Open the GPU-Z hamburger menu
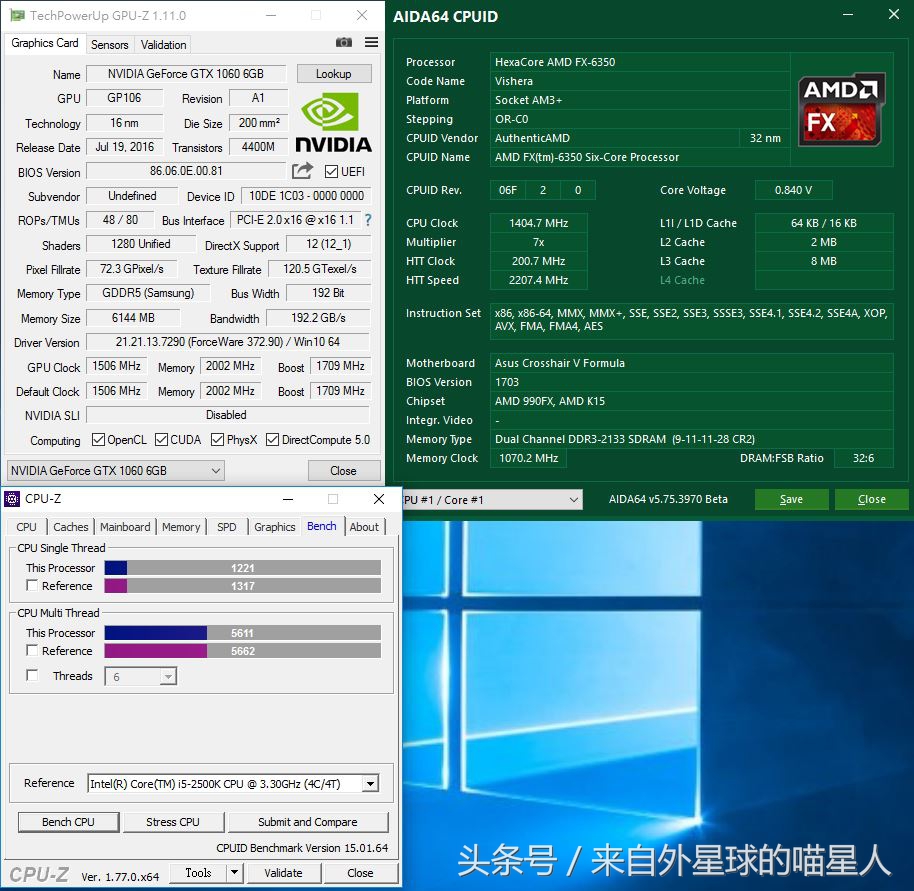Image resolution: width=914 pixels, height=891 pixels. 369,42
